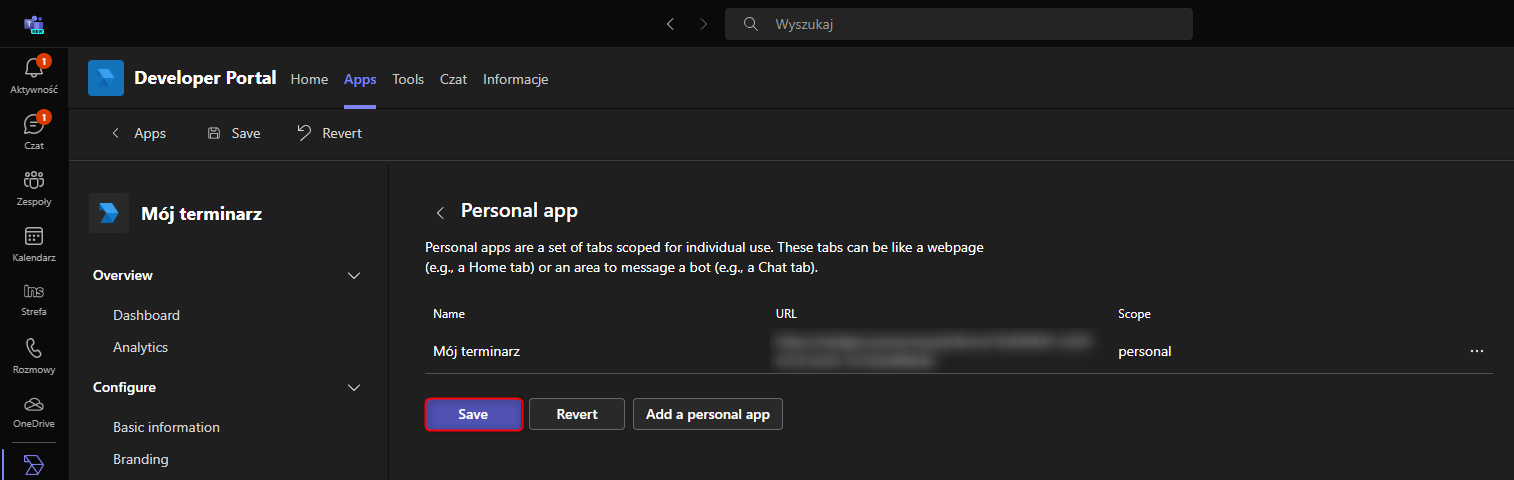The image size is (1514, 480).
Task: Open Strefa app in sidebar
Action: point(33,299)
